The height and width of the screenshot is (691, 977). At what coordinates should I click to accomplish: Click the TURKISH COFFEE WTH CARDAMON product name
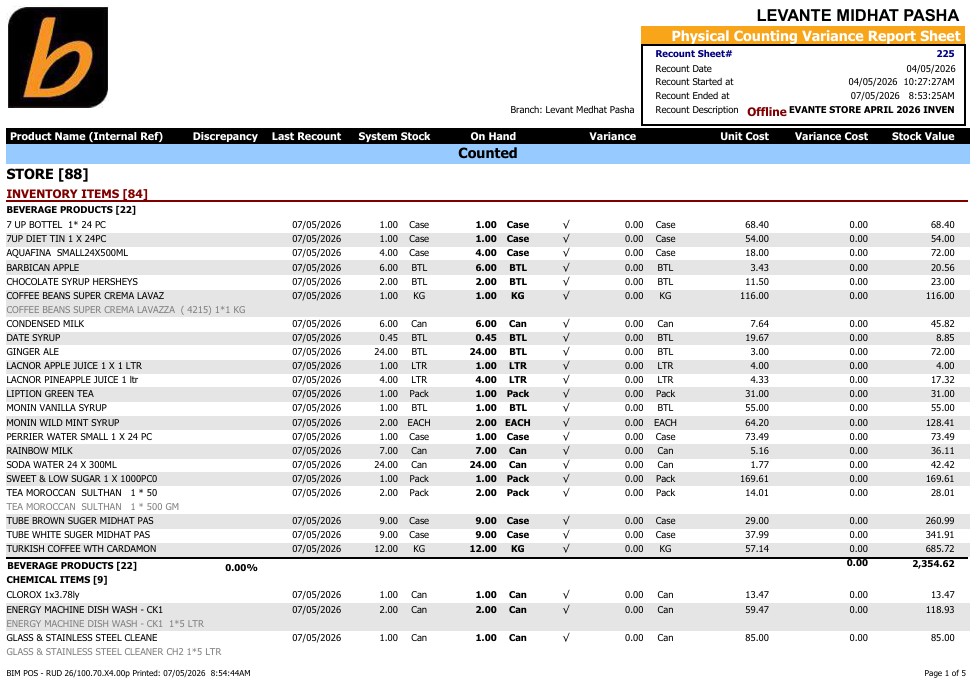tap(82, 549)
